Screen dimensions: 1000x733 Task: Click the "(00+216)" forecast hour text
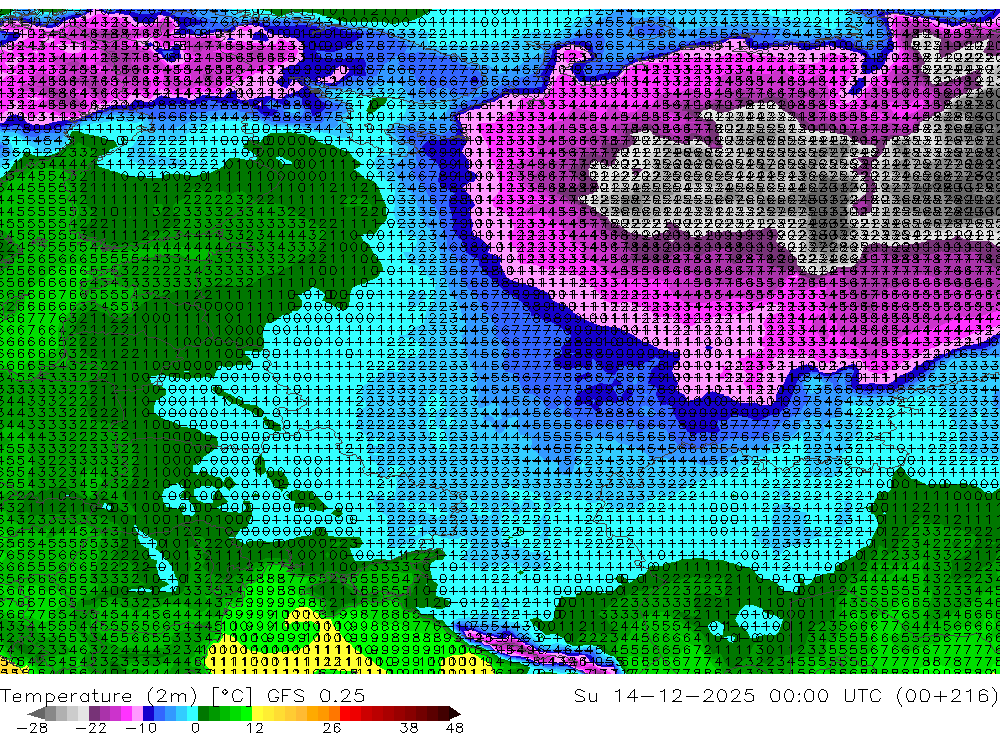point(947,695)
